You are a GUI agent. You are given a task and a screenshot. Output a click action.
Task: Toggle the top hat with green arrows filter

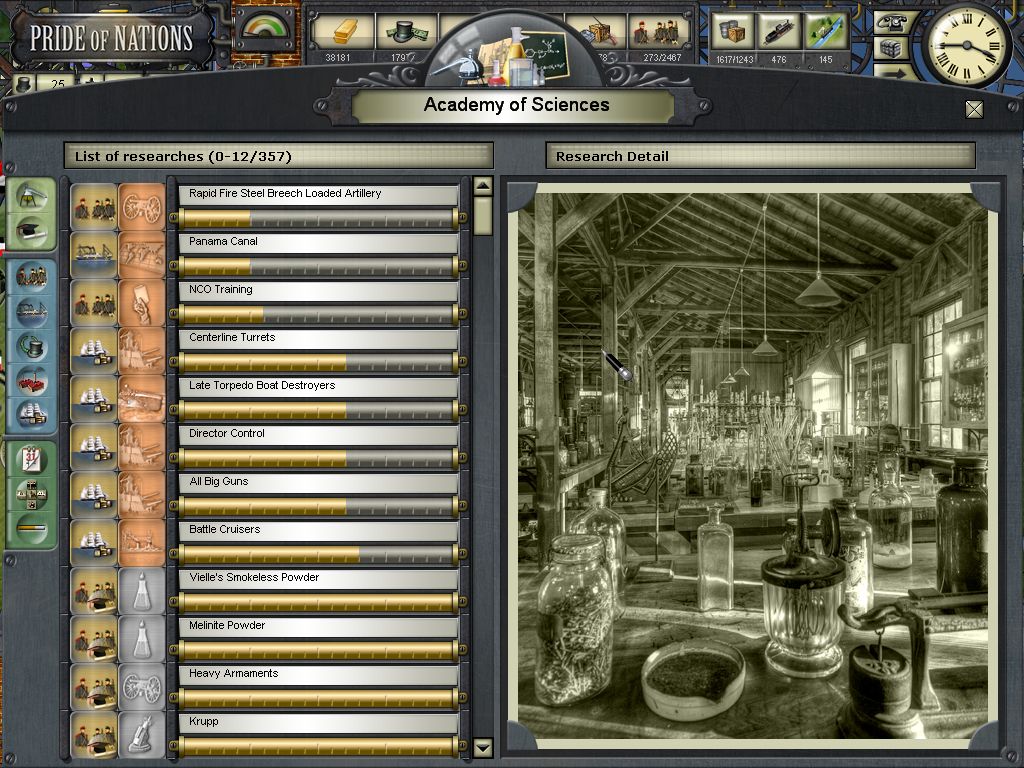click(32, 345)
